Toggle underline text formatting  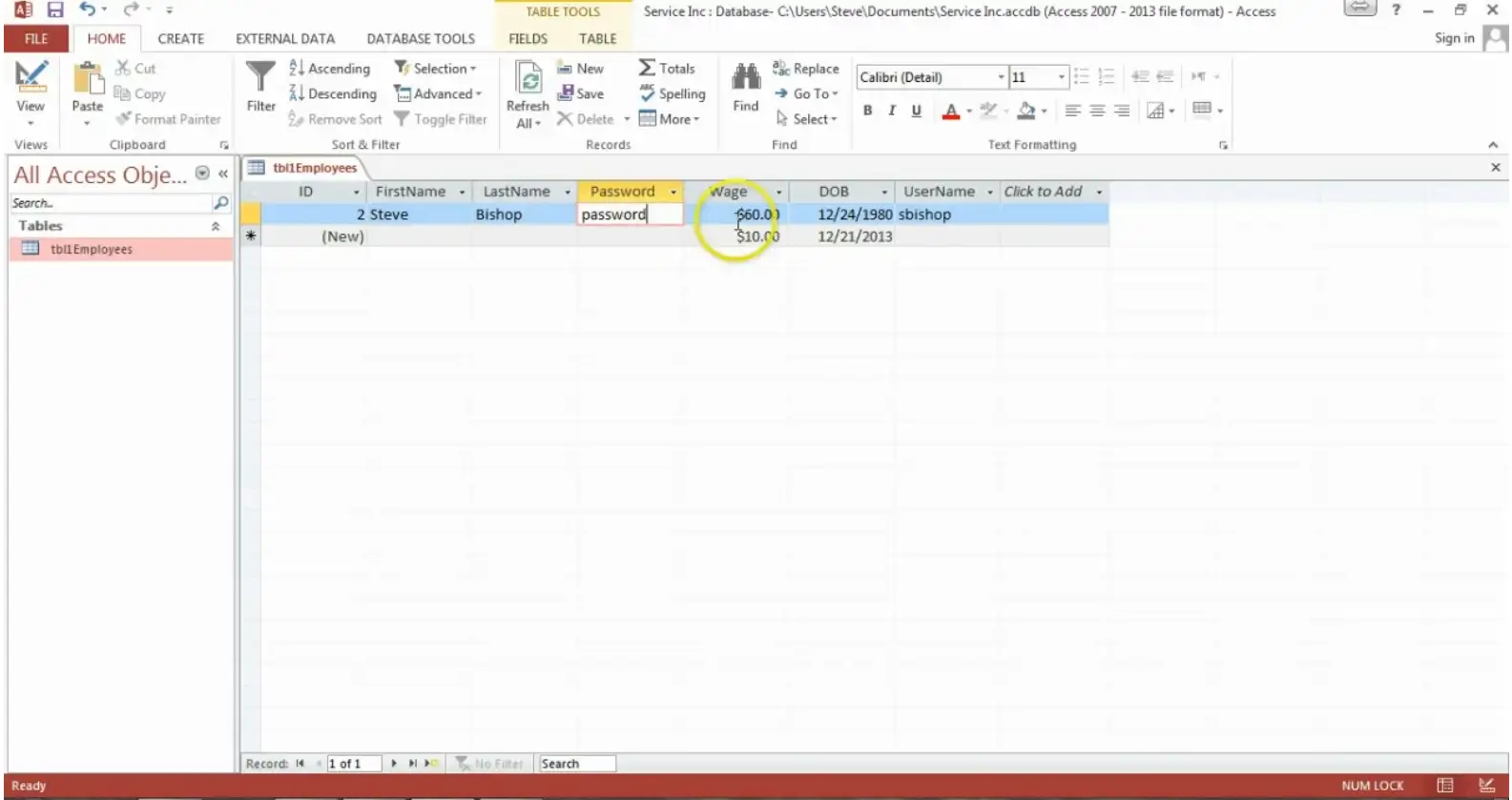coord(917,111)
